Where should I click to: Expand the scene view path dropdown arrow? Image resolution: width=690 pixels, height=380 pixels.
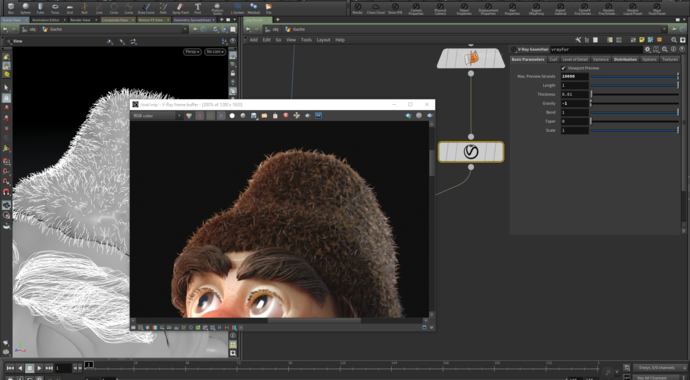pos(185,29)
